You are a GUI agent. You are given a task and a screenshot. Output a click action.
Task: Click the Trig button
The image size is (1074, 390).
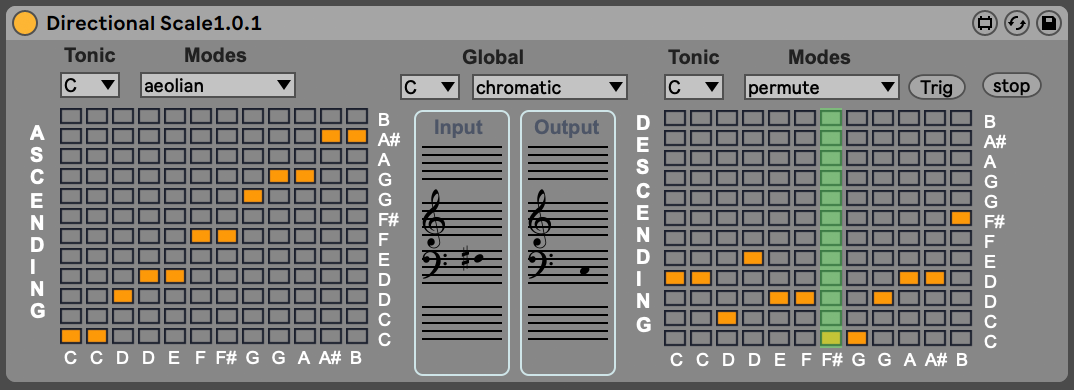point(936,87)
